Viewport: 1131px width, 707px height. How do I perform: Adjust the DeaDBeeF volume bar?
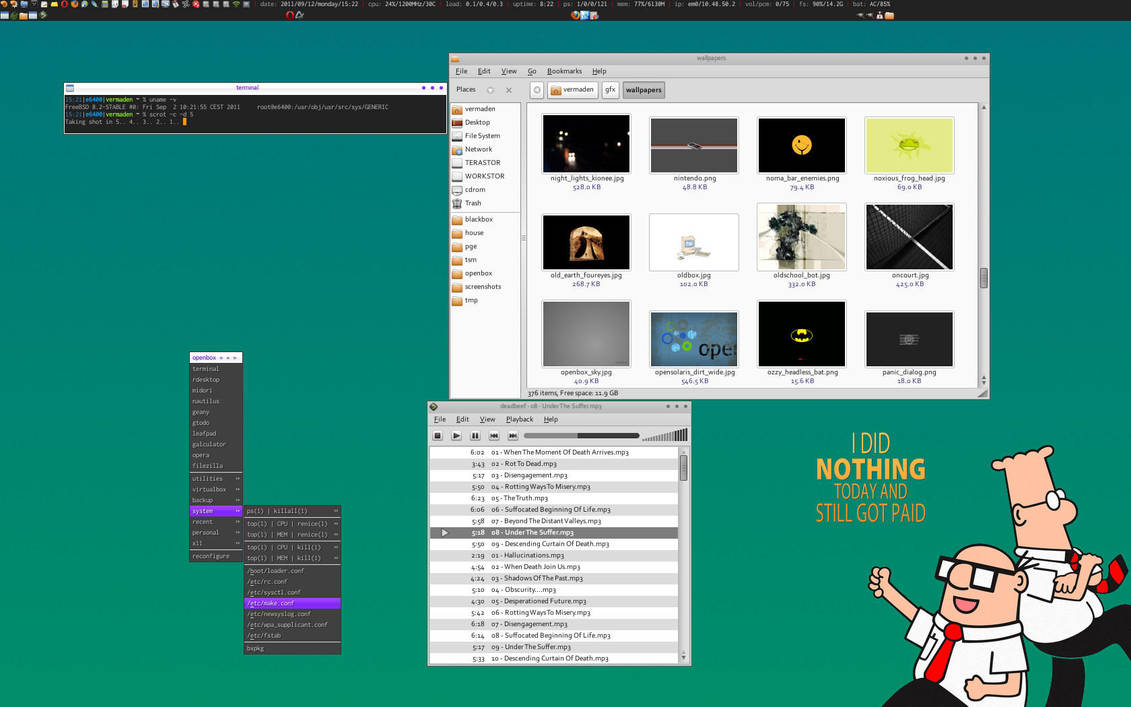point(664,434)
